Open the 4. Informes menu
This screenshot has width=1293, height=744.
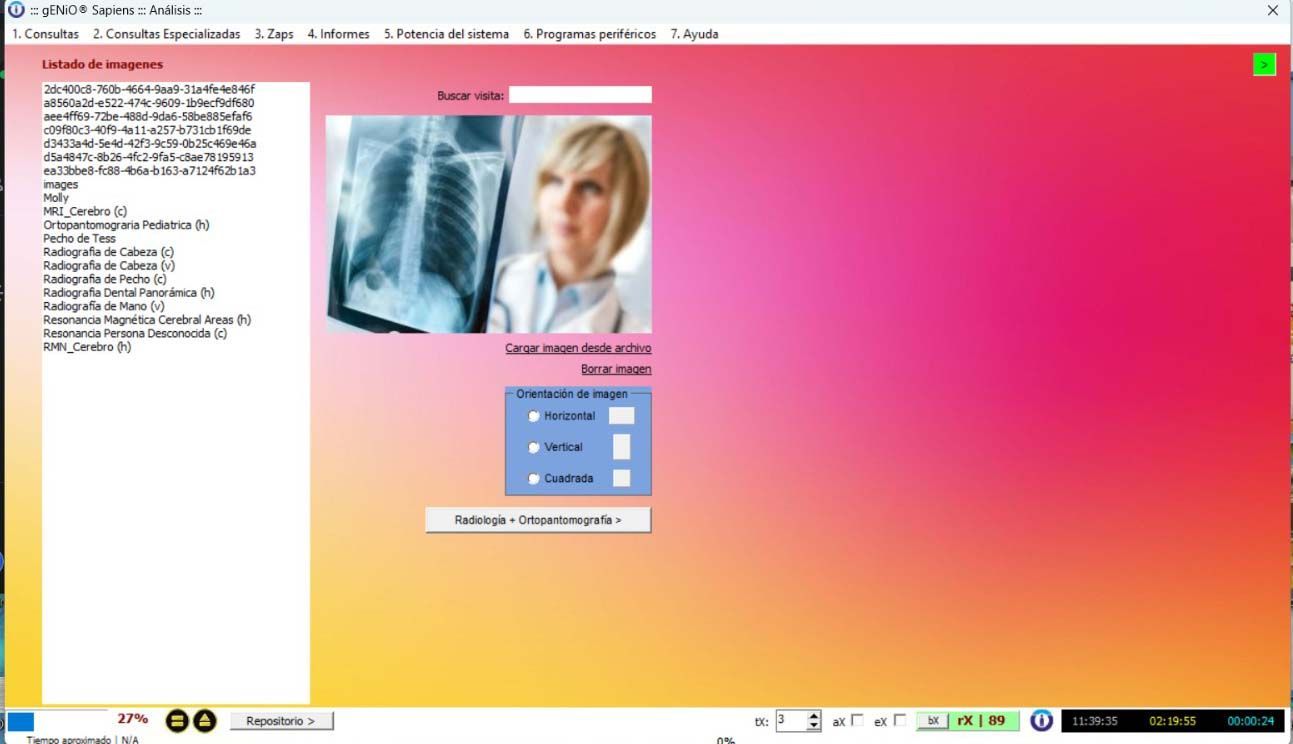pos(339,34)
